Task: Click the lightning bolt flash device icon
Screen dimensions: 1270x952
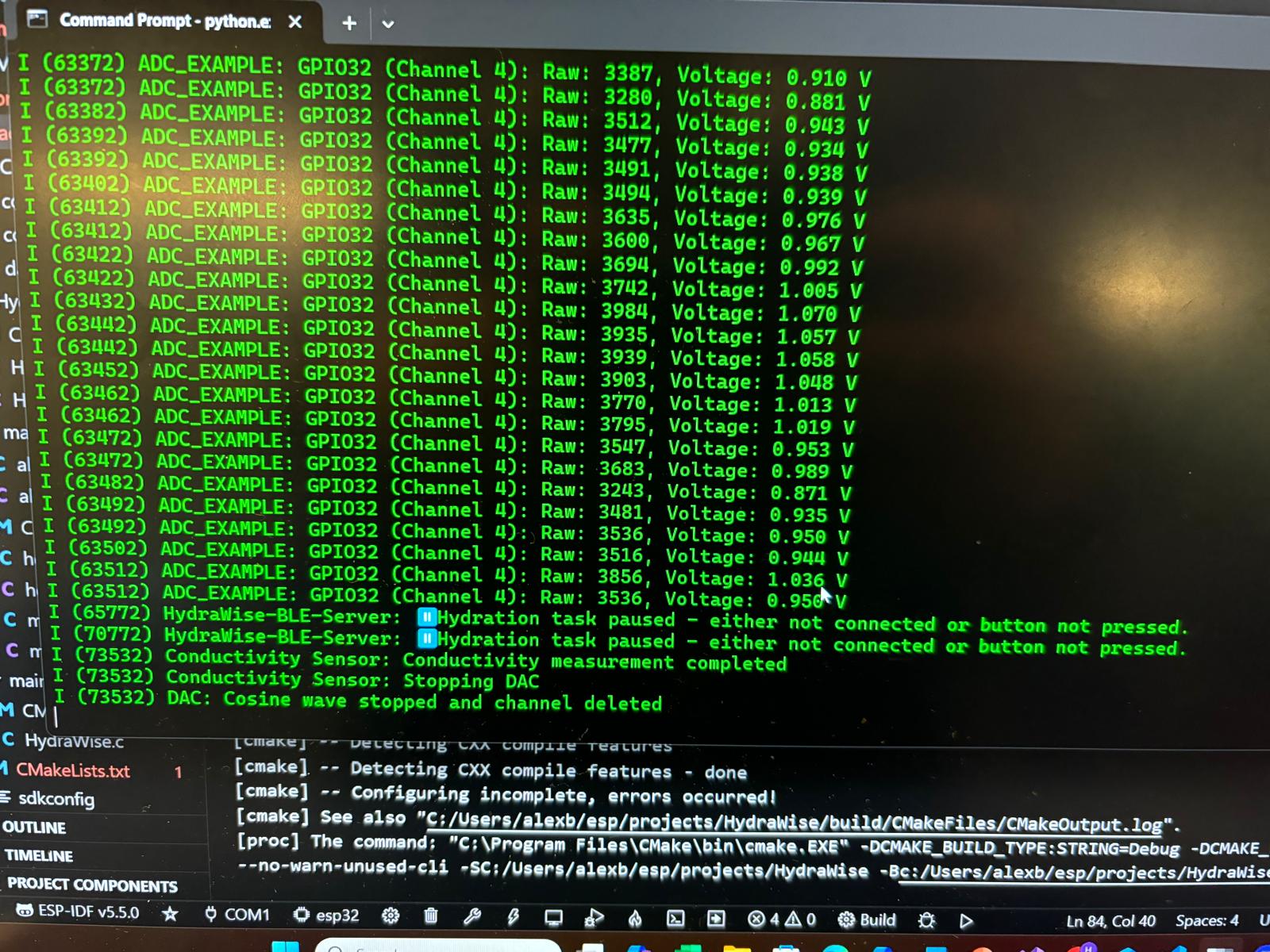Action: point(513,917)
